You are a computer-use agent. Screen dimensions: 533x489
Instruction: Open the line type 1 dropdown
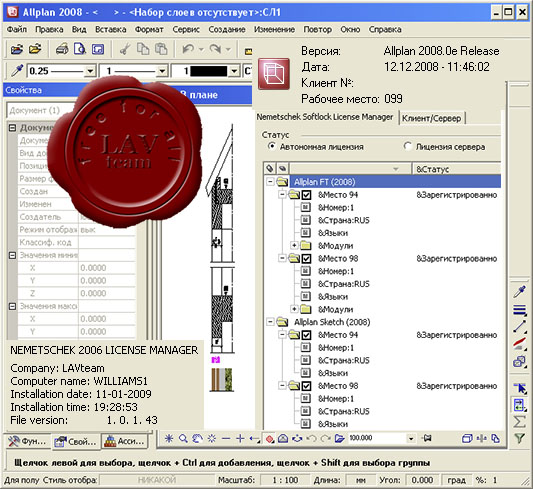coord(162,71)
